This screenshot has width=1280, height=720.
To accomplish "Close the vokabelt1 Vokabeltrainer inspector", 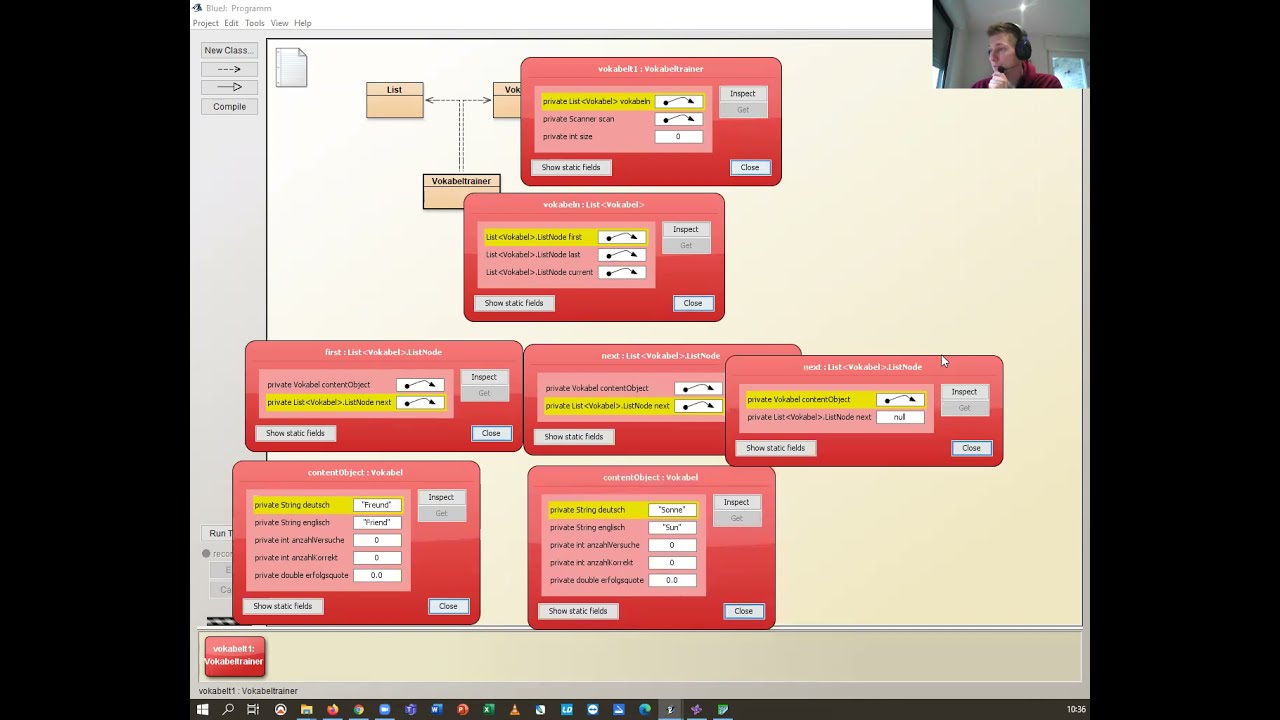I will 750,168.
